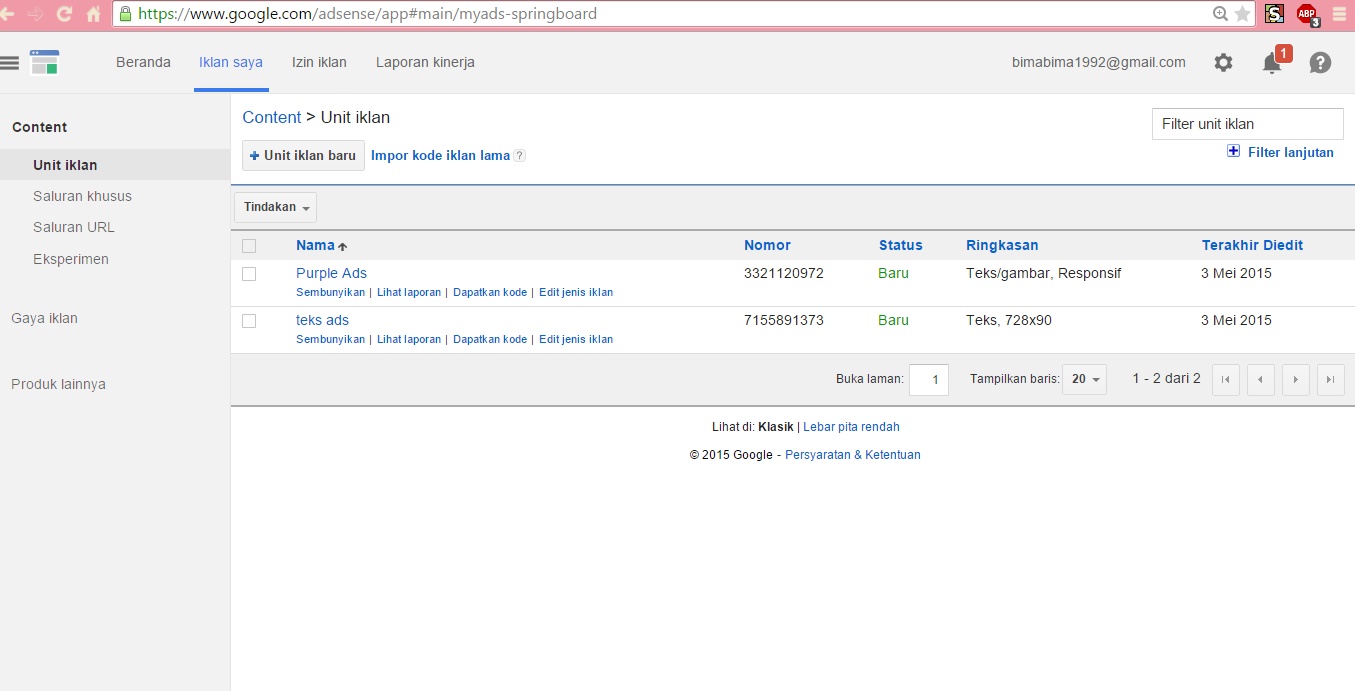Image resolution: width=1355 pixels, height=691 pixels.
Task: Select the Iklan saya tab
Action: click(231, 62)
